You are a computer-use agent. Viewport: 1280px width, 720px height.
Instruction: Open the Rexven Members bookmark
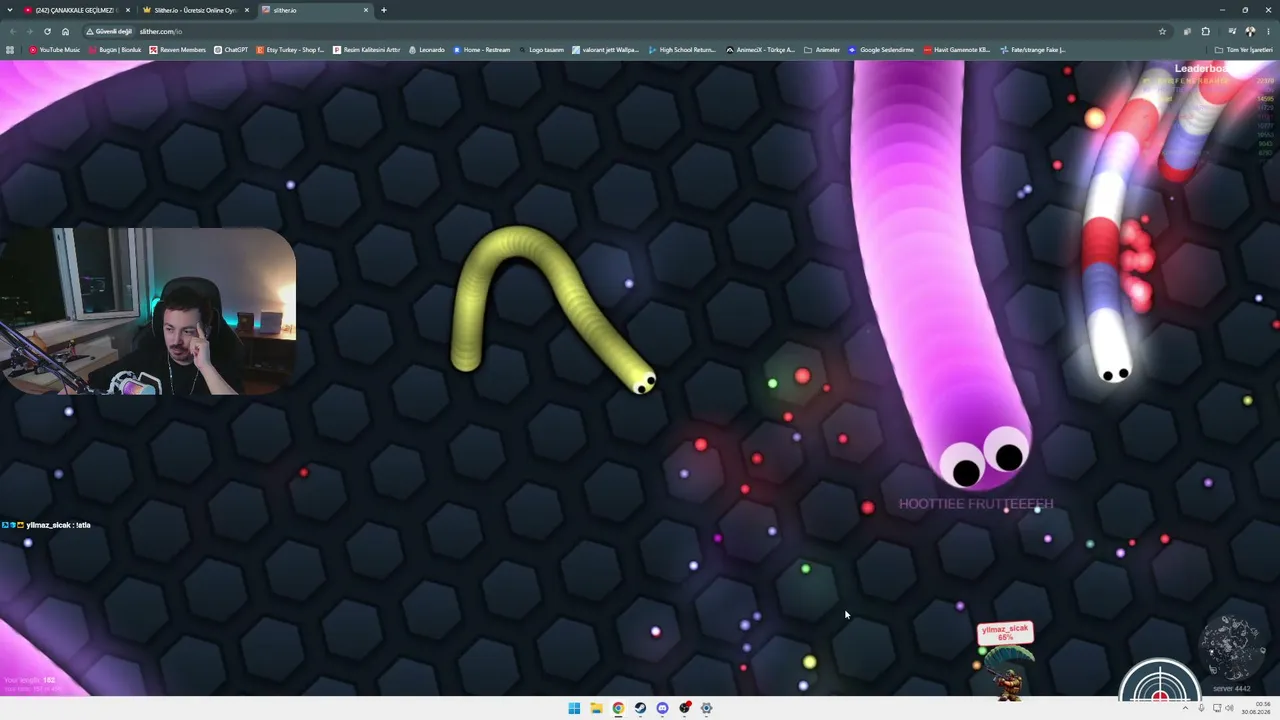coord(178,49)
